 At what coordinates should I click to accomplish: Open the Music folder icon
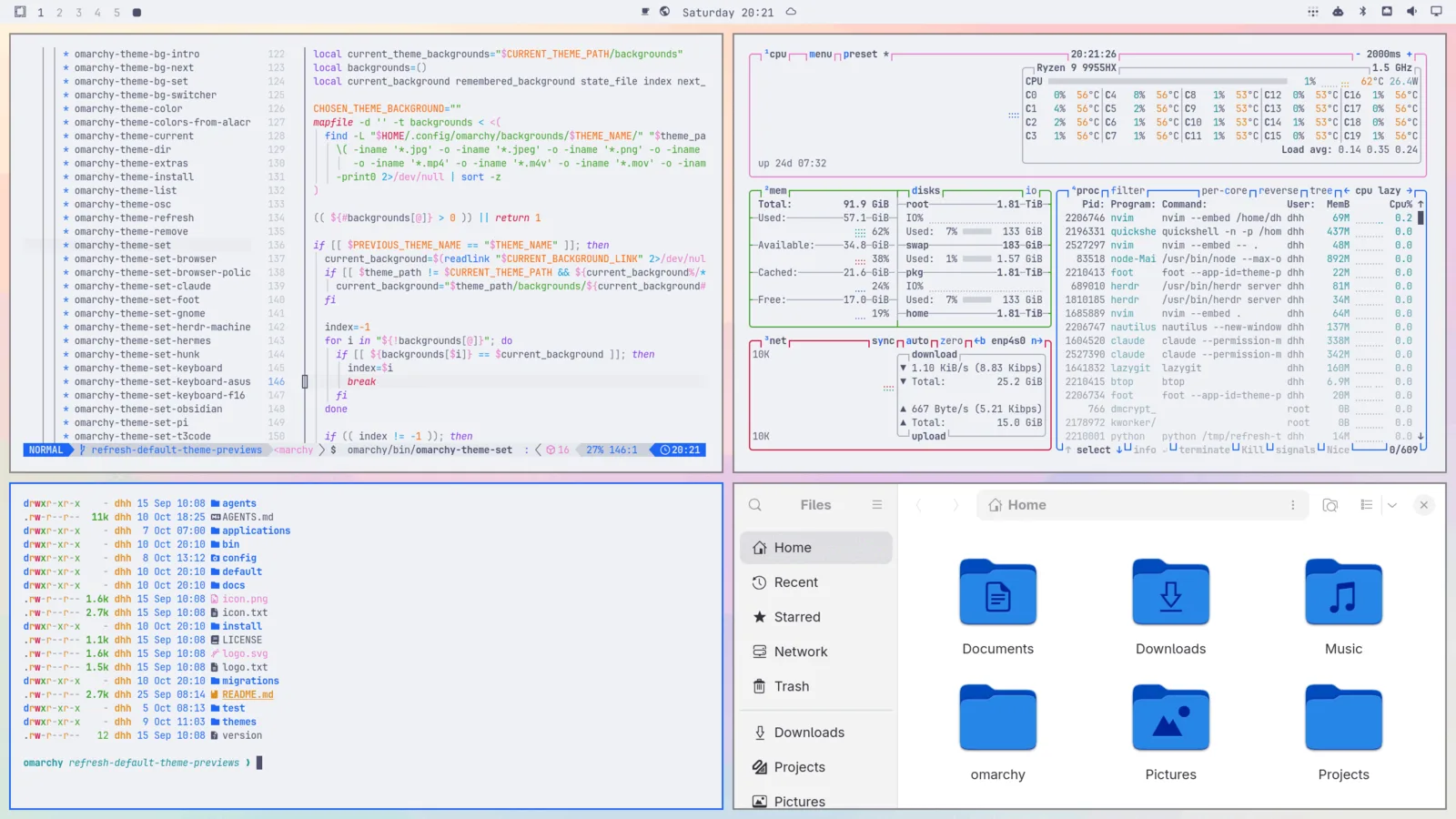click(x=1344, y=592)
